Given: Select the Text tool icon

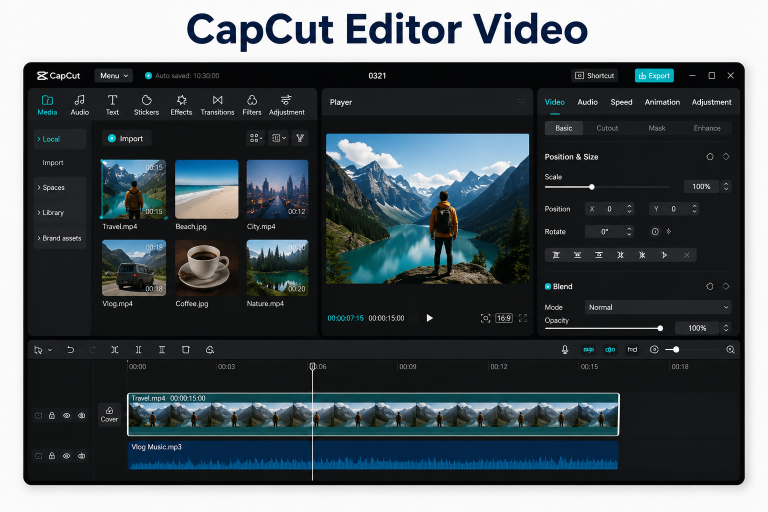Looking at the screenshot, I should (x=112, y=105).
